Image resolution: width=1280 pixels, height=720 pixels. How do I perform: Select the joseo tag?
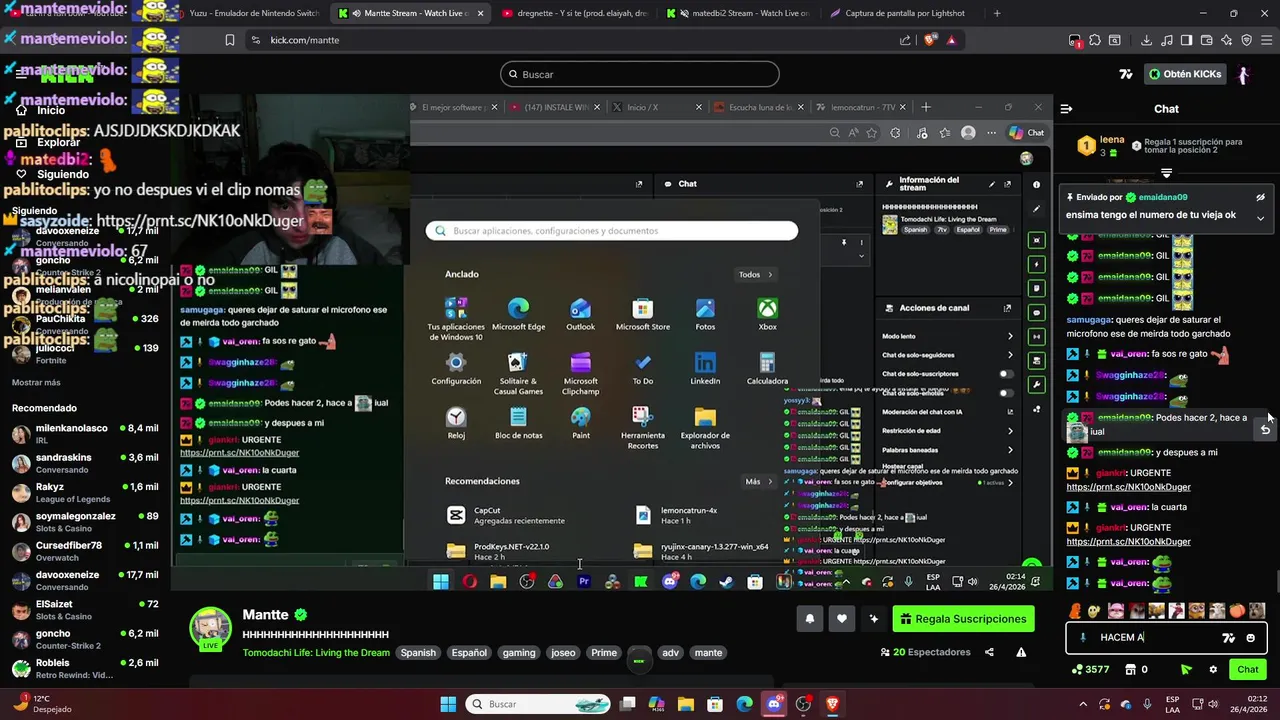(563, 652)
